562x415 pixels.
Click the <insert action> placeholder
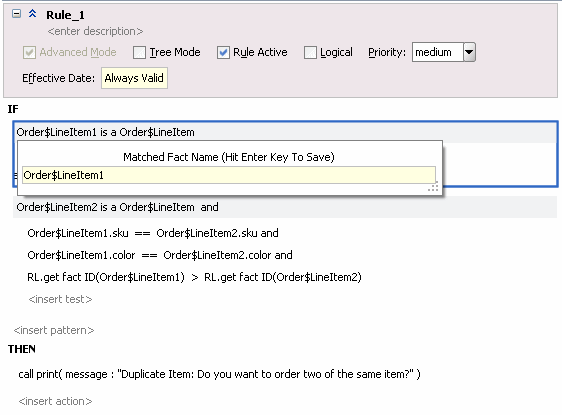point(55,401)
